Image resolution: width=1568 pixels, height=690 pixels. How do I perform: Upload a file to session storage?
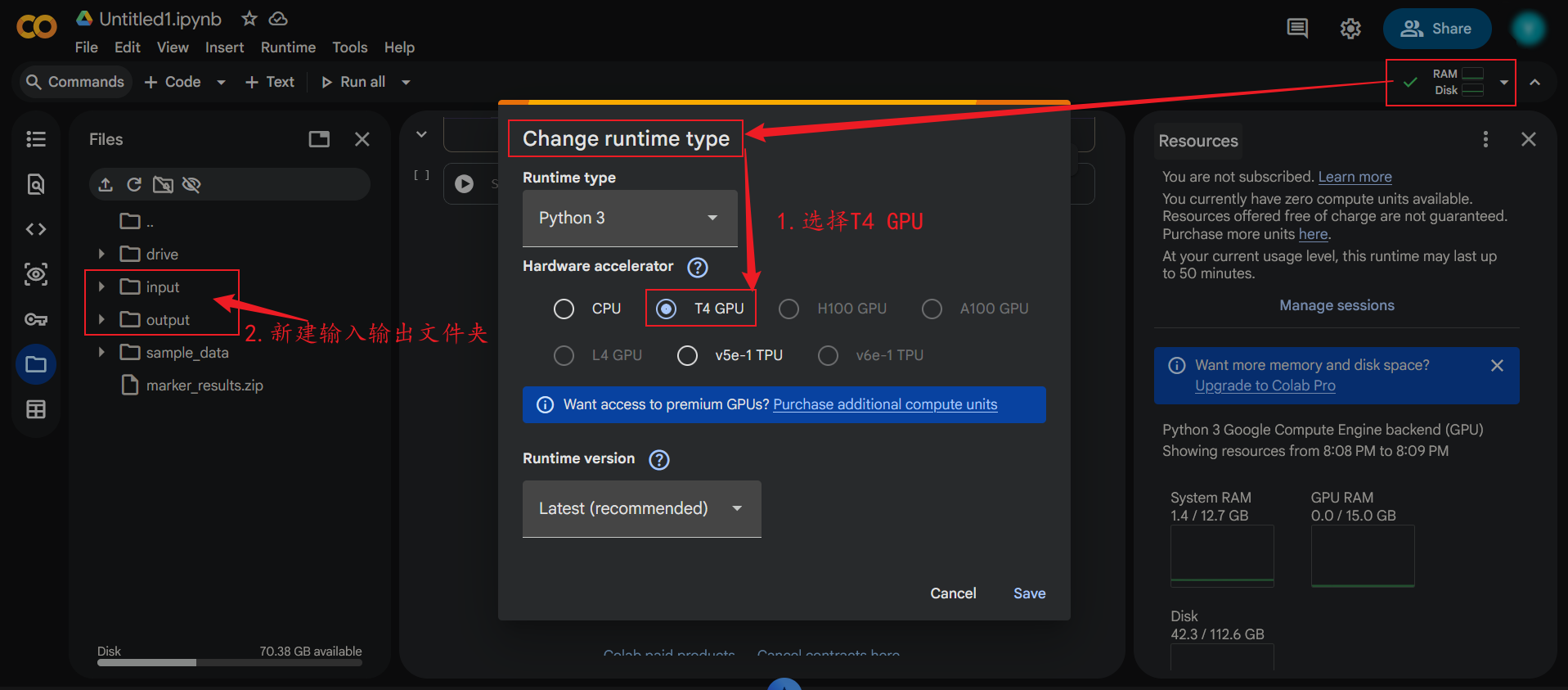click(106, 184)
